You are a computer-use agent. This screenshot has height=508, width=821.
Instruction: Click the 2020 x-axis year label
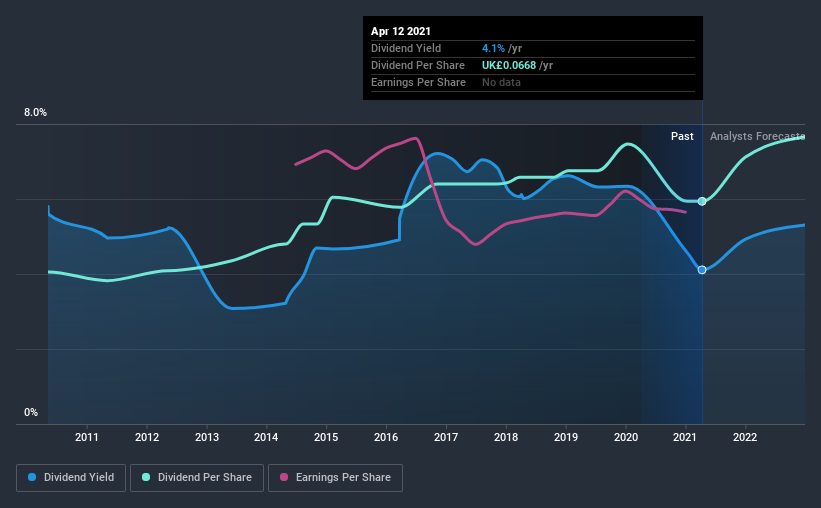(626, 437)
